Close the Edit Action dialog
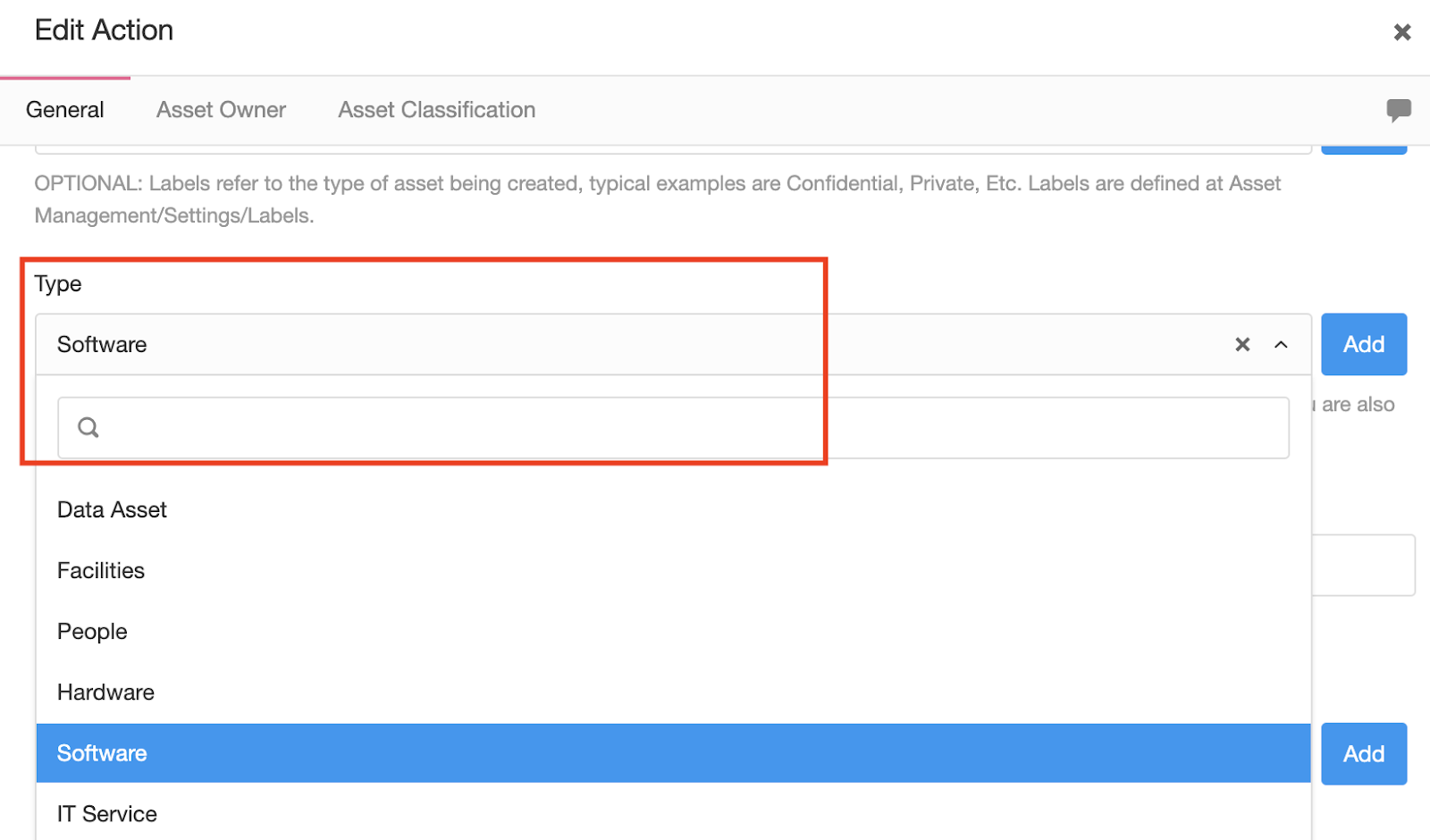Screen dimensions: 1430x840 point(1401,32)
